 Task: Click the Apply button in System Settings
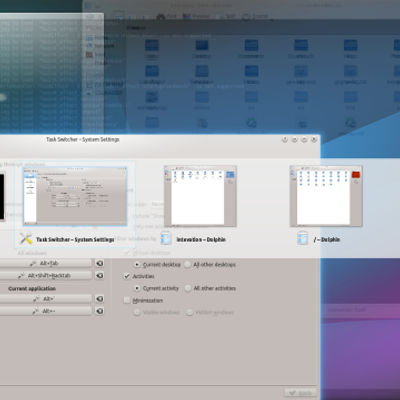300,393
